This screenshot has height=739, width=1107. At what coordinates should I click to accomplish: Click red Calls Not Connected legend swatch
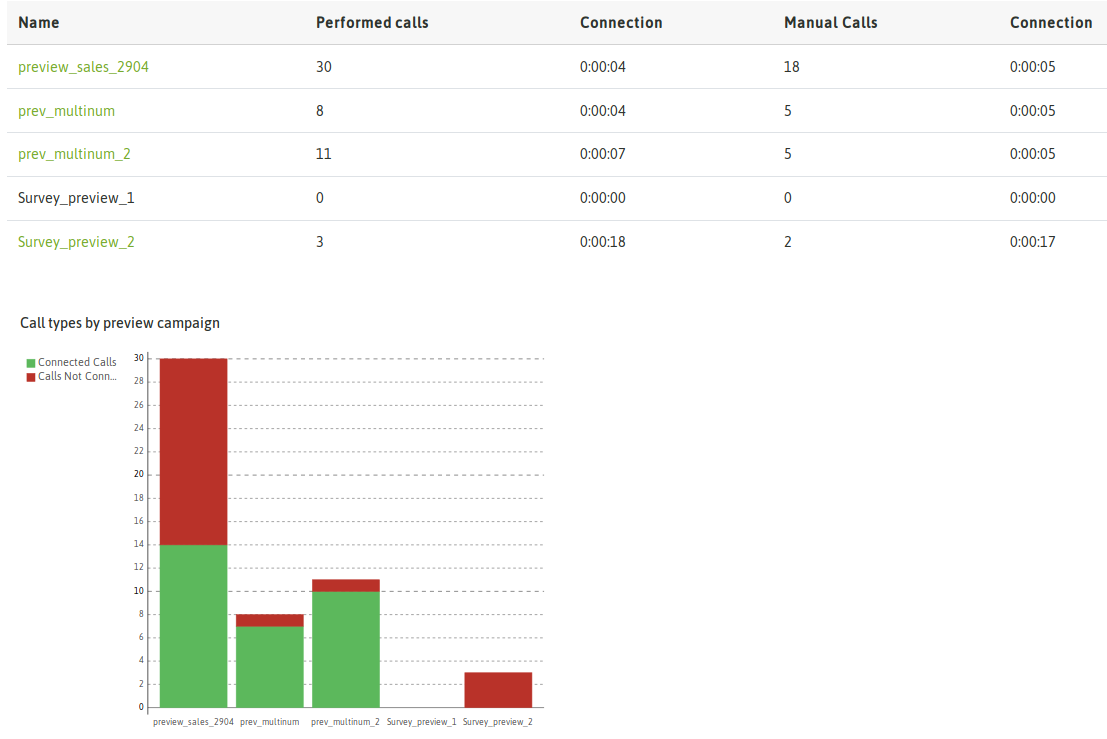pyautogui.click(x=31, y=377)
